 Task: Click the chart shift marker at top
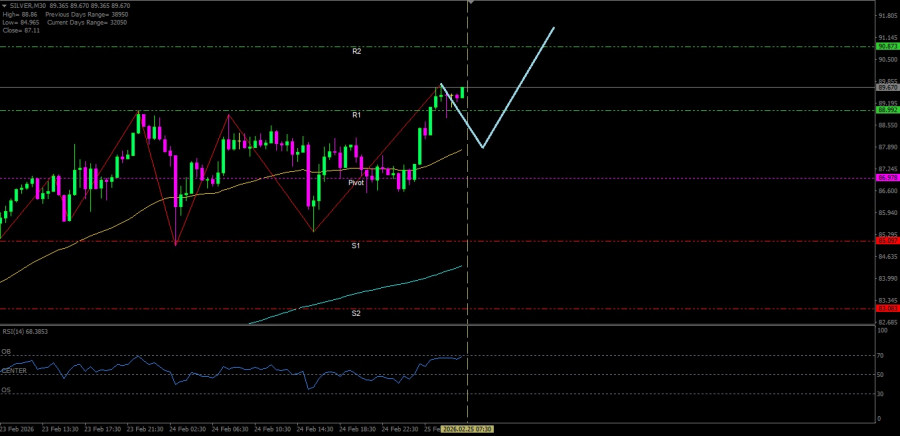471,3
